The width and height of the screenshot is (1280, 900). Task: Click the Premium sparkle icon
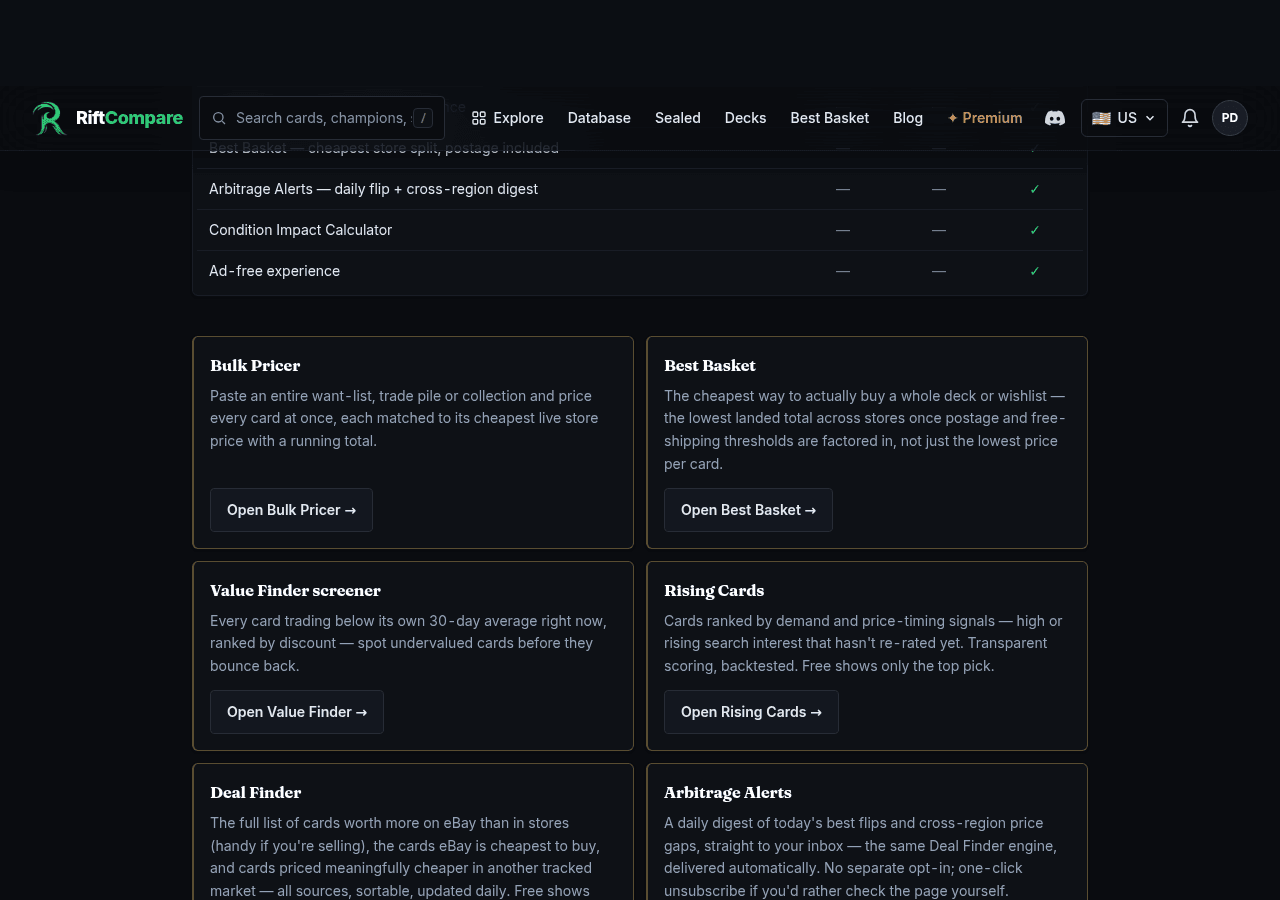coord(953,118)
